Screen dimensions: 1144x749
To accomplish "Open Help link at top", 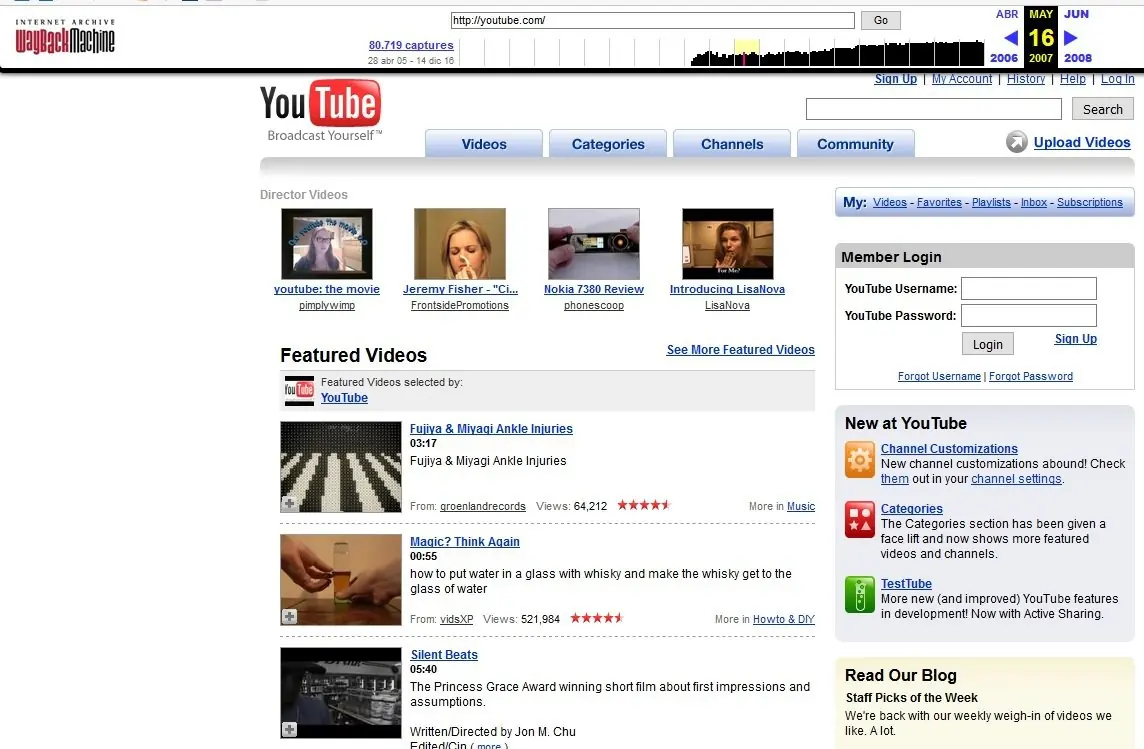I will click(1072, 79).
